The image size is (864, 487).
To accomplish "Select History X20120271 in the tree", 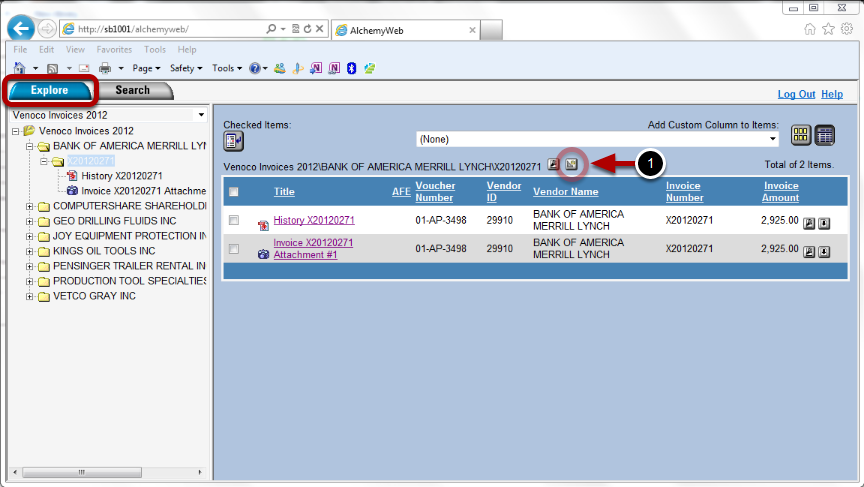I will point(122,176).
